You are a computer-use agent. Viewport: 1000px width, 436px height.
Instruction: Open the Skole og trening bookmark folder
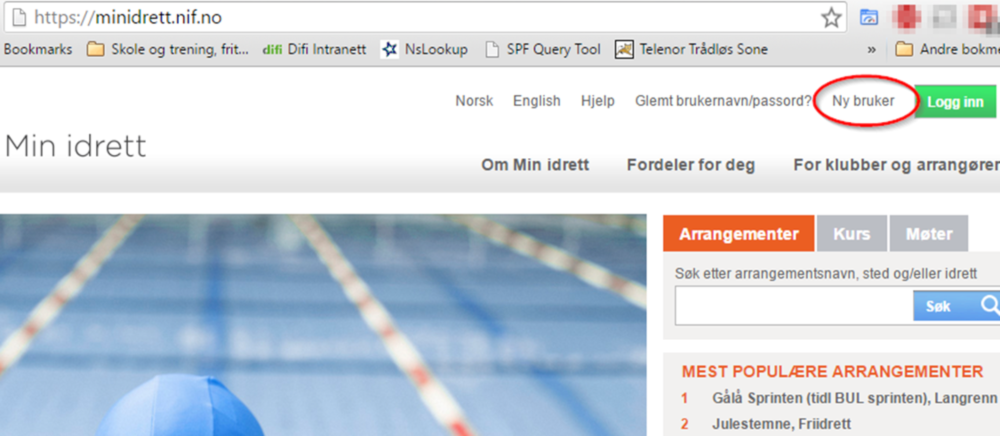click(167, 49)
